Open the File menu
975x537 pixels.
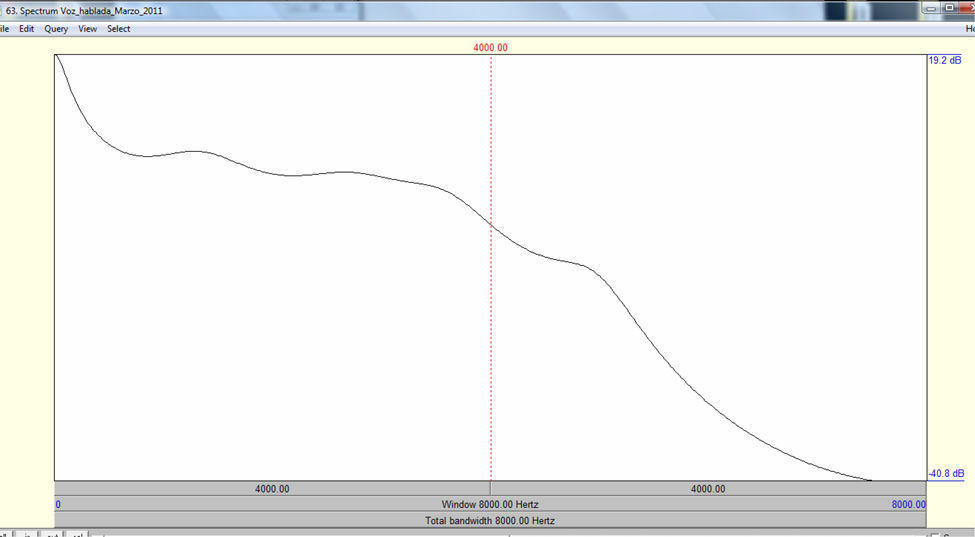pyautogui.click(x=4, y=29)
